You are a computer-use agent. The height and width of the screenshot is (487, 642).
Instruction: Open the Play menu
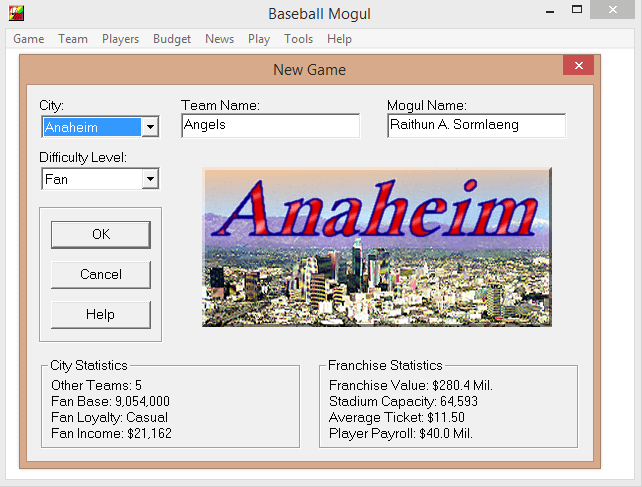tap(259, 39)
